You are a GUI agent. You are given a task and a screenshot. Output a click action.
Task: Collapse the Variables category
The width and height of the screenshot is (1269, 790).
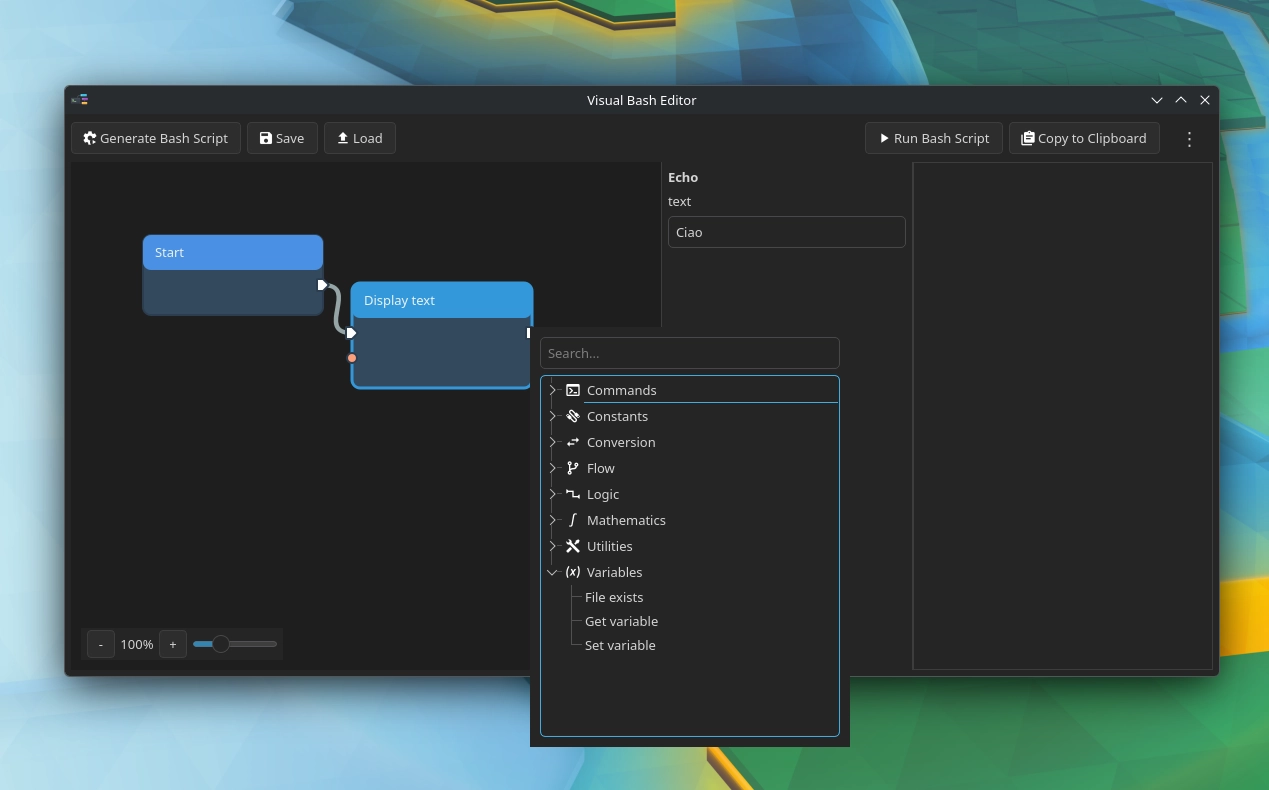552,572
